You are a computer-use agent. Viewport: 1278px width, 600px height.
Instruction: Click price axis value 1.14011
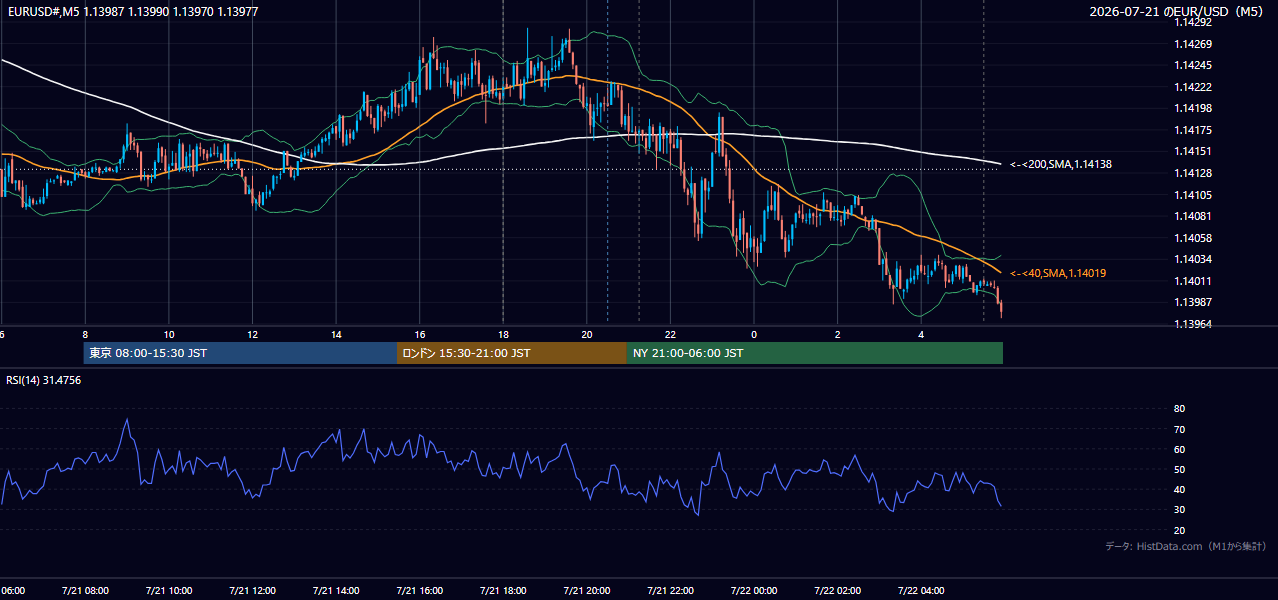(x=1193, y=281)
